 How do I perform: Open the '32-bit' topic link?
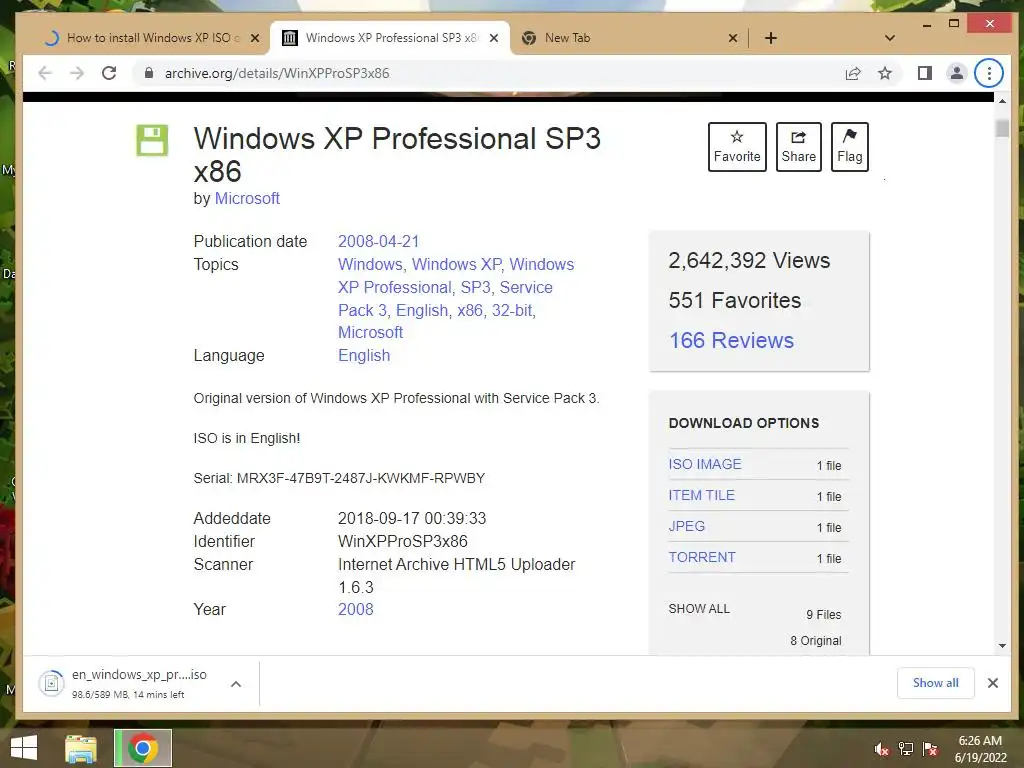(511, 310)
